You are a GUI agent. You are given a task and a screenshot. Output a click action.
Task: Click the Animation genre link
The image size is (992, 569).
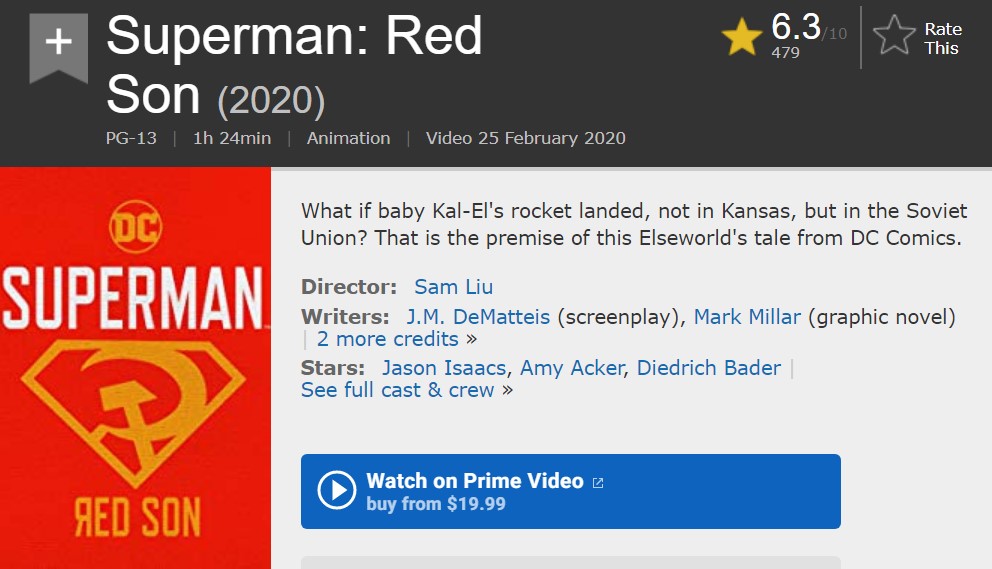point(348,138)
